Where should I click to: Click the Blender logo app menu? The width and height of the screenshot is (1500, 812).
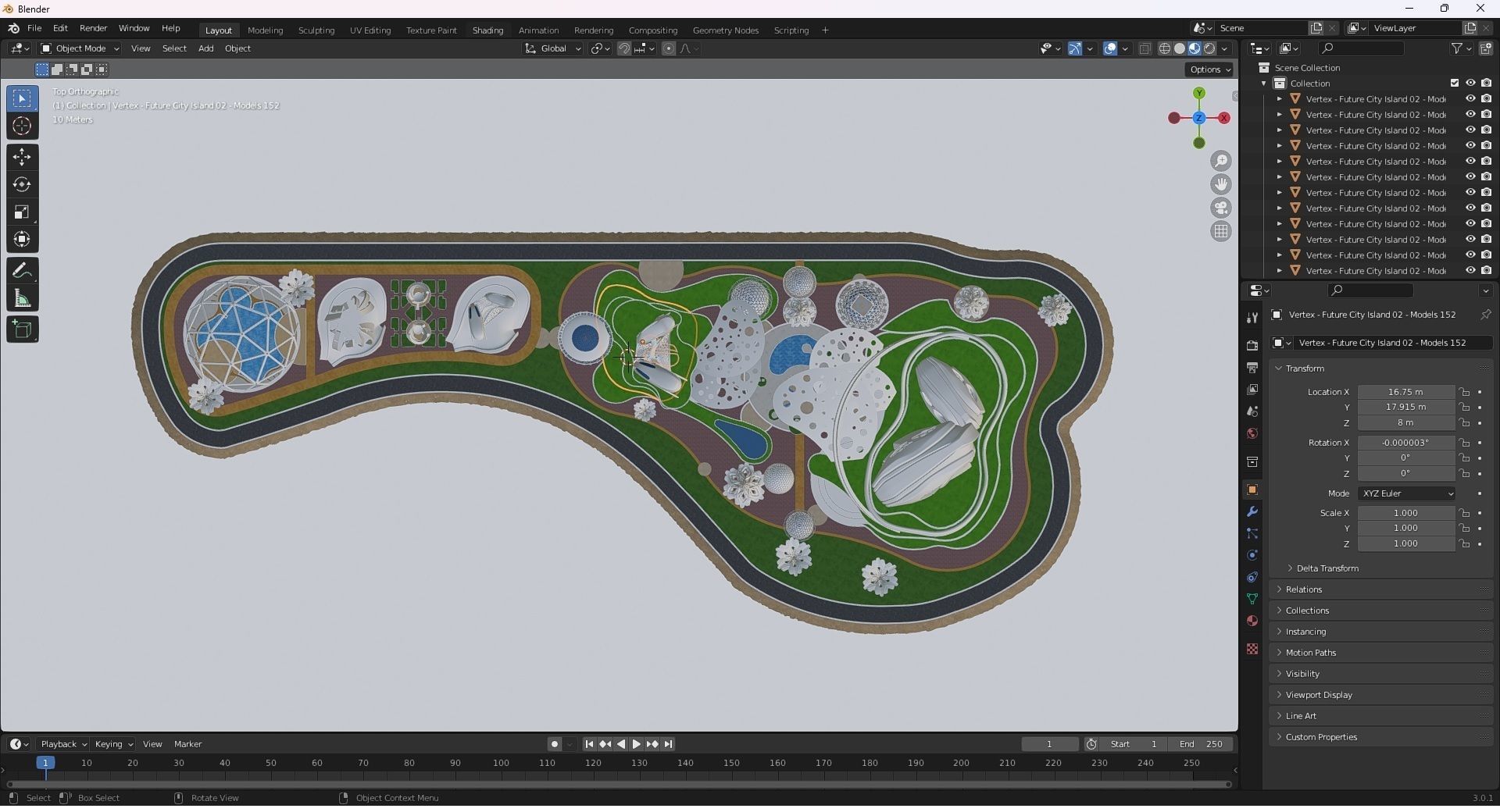(13, 29)
